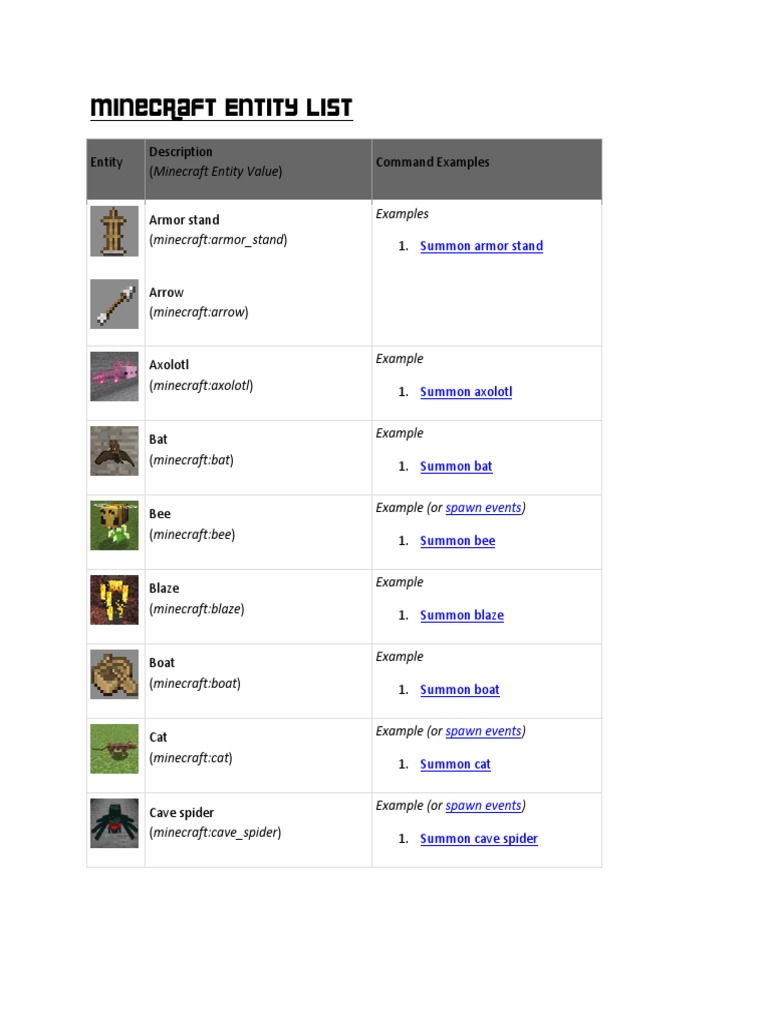Select the pink Axolotl image

pyautogui.click(x=114, y=377)
